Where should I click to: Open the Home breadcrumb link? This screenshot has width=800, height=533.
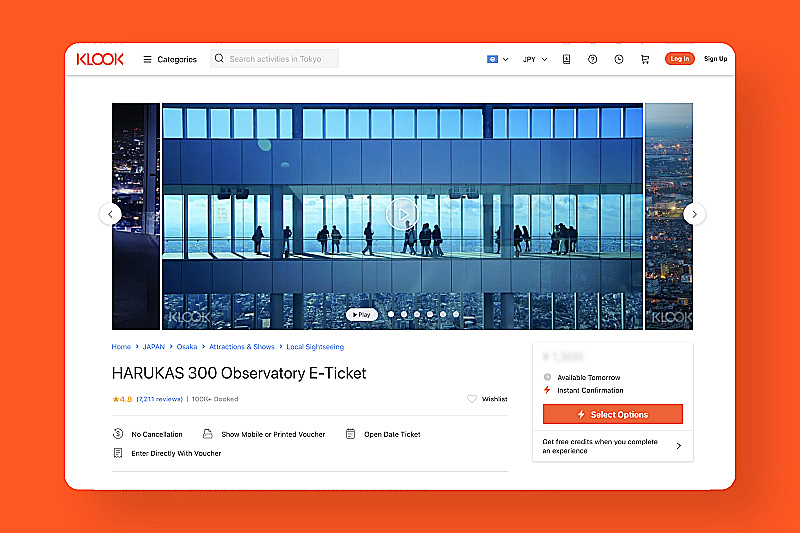pos(121,347)
